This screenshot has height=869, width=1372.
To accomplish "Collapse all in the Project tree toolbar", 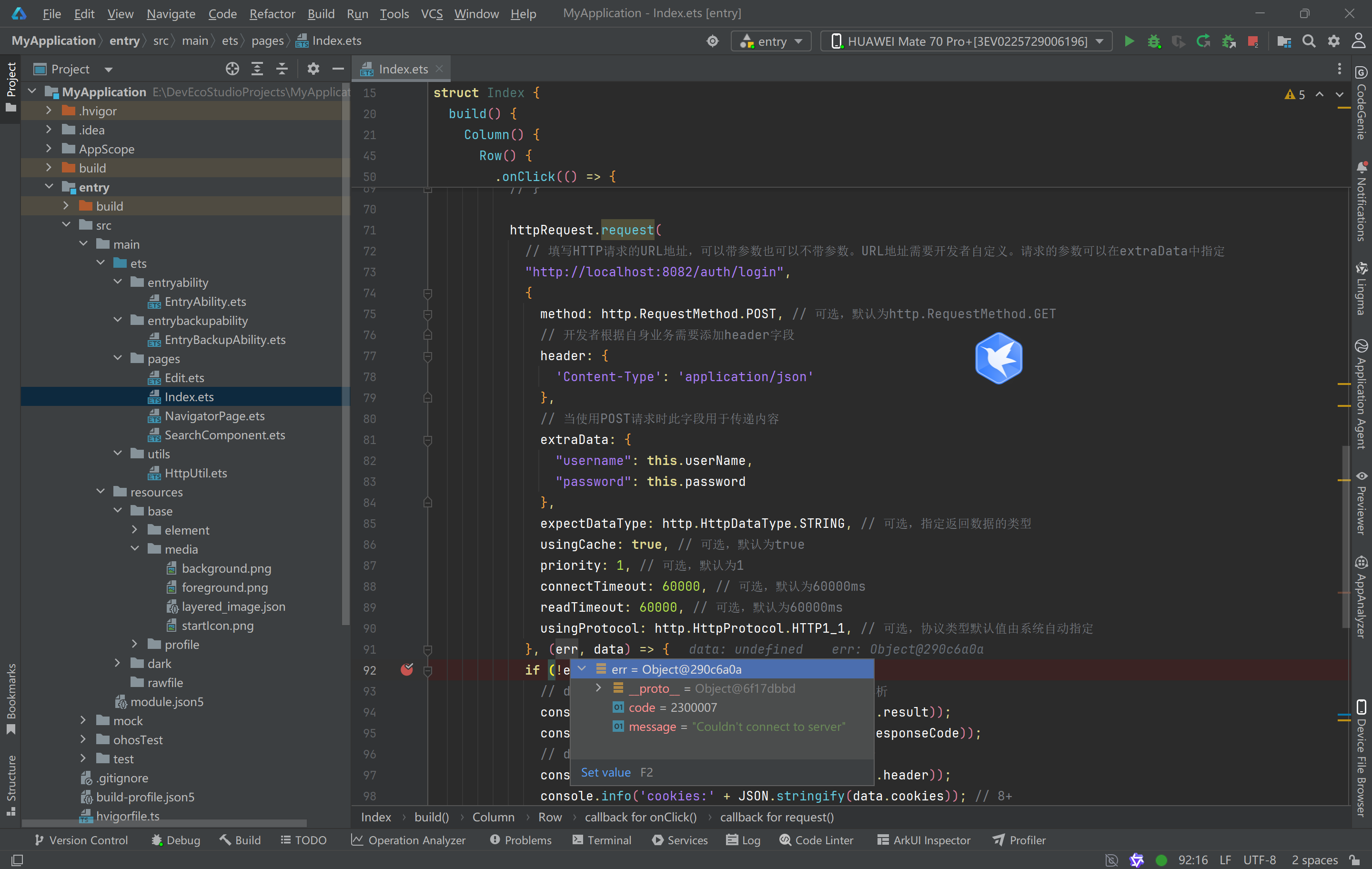I will click(x=282, y=69).
